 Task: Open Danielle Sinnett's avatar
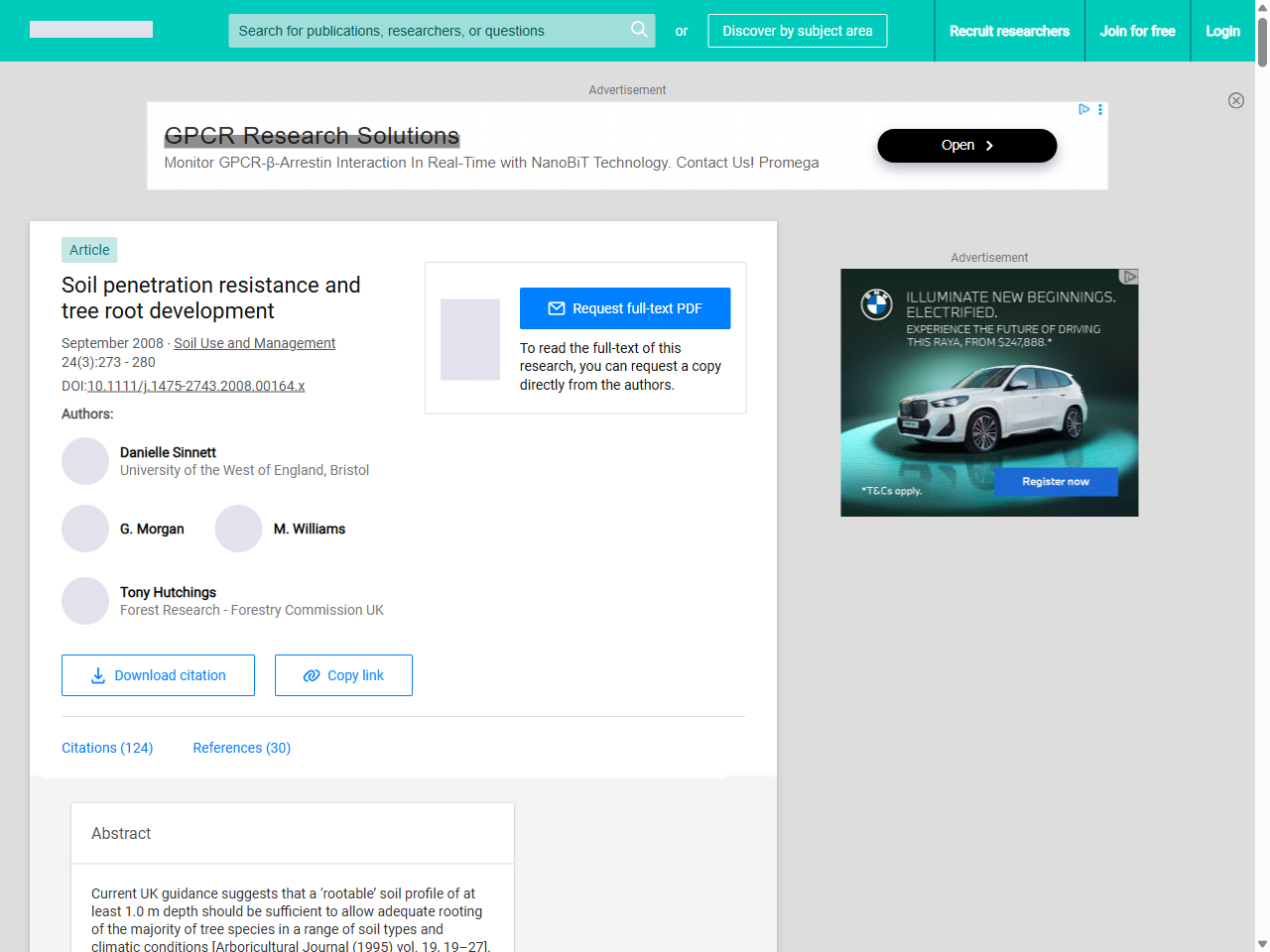click(x=85, y=461)
